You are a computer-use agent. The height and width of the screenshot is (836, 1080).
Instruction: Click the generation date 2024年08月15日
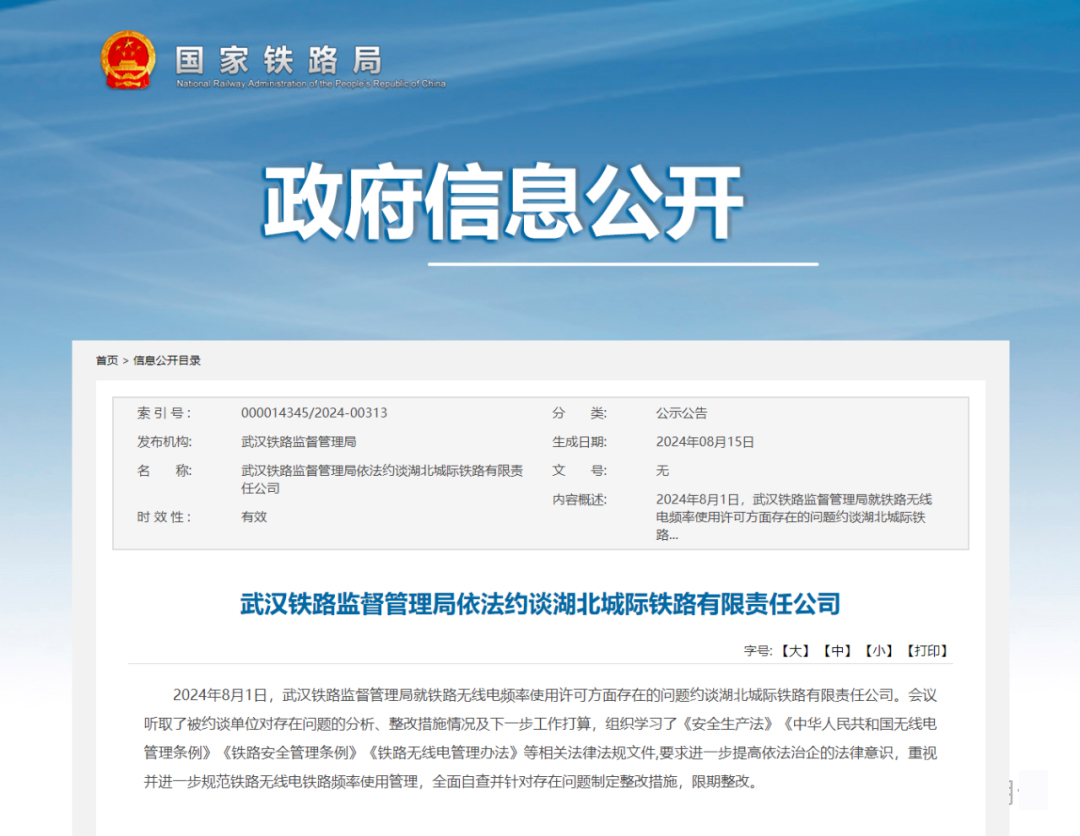click(x=705, y=441)
